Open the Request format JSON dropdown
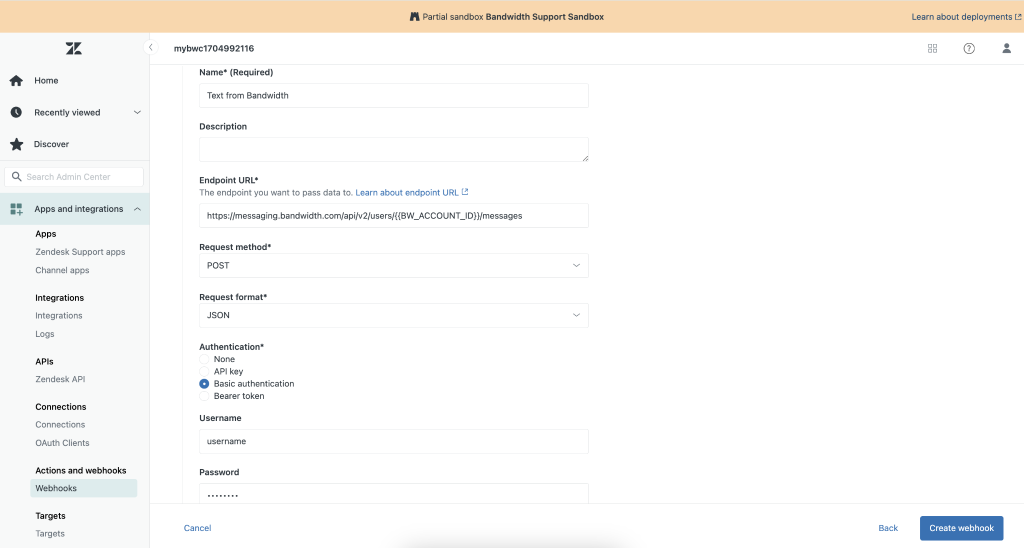 (394, 315)
